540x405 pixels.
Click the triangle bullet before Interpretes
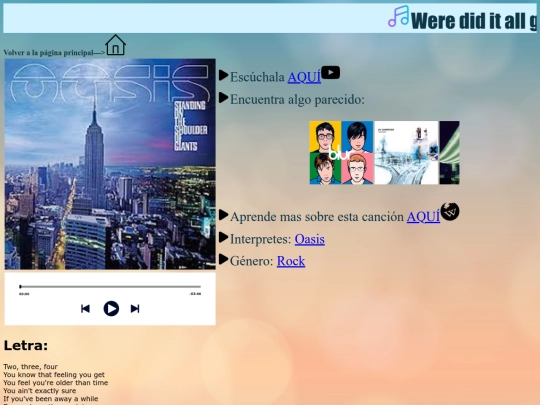click(224, 237)
